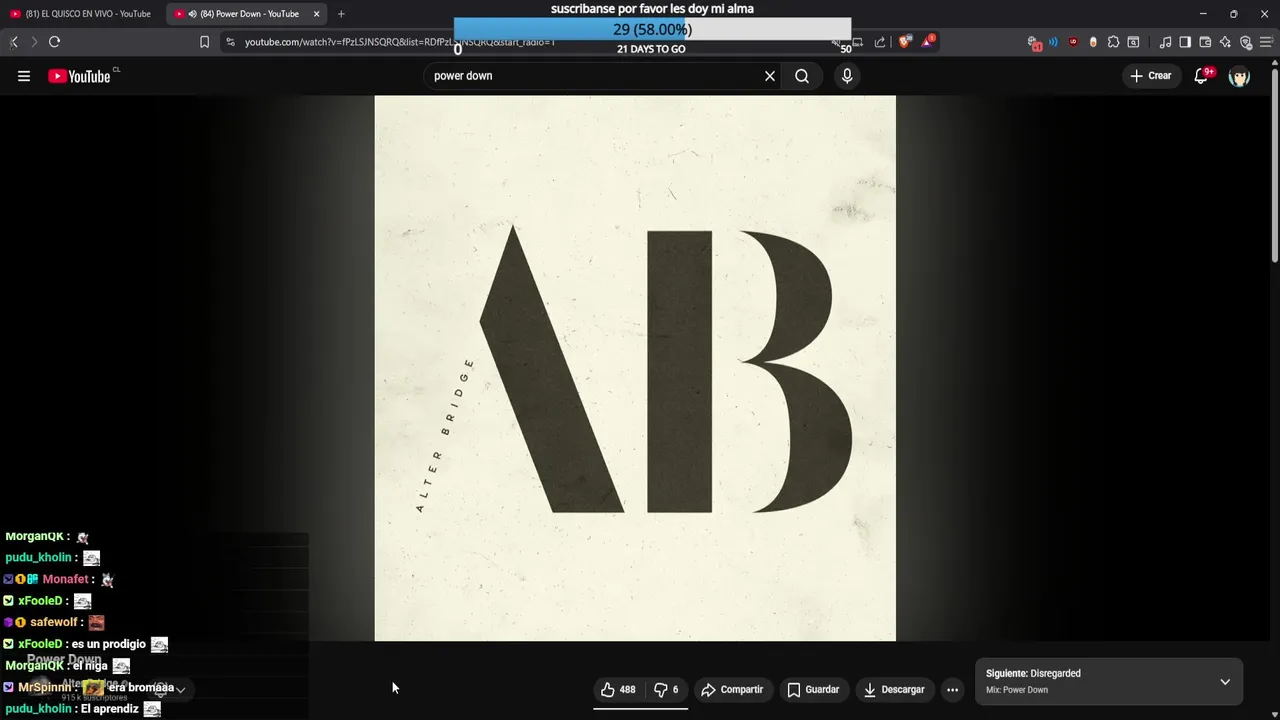Open a new browser tab
1280x720 pixels.
[x=341, y=14]
